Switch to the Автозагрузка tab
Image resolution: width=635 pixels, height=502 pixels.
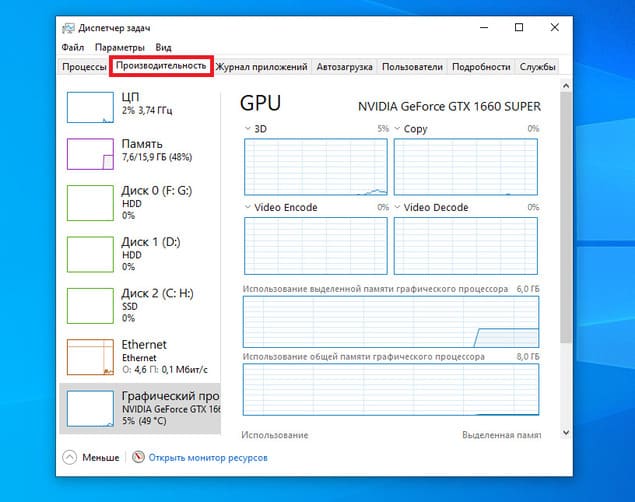coord(344,67)
